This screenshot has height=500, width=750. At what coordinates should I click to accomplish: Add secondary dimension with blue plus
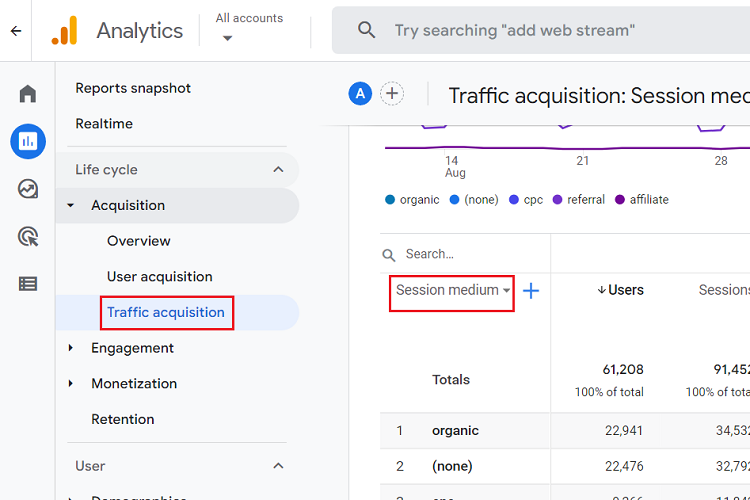[x=531, y=290]
